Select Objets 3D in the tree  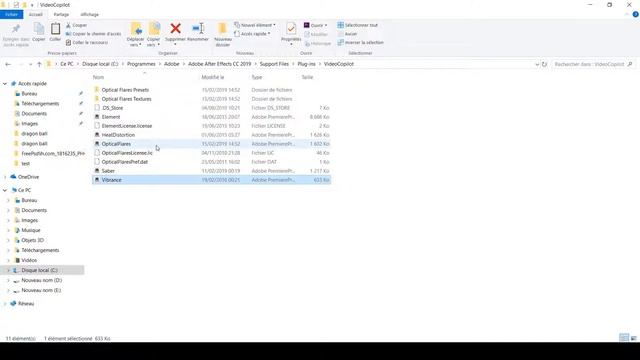pos(32,240)
